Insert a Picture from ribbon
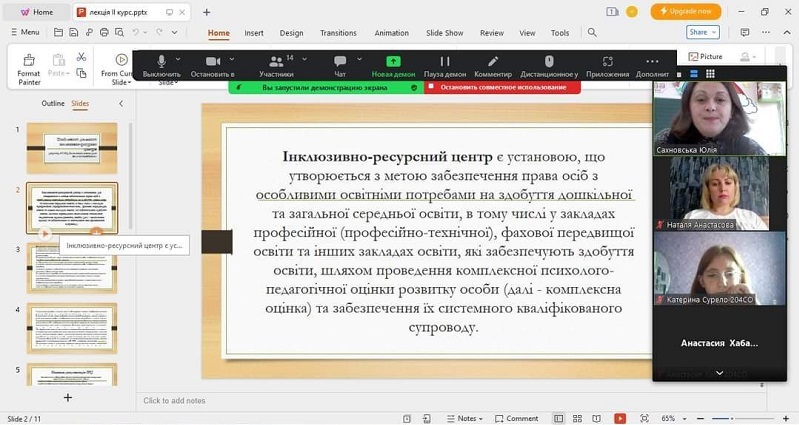 click(x=705, y=57)
